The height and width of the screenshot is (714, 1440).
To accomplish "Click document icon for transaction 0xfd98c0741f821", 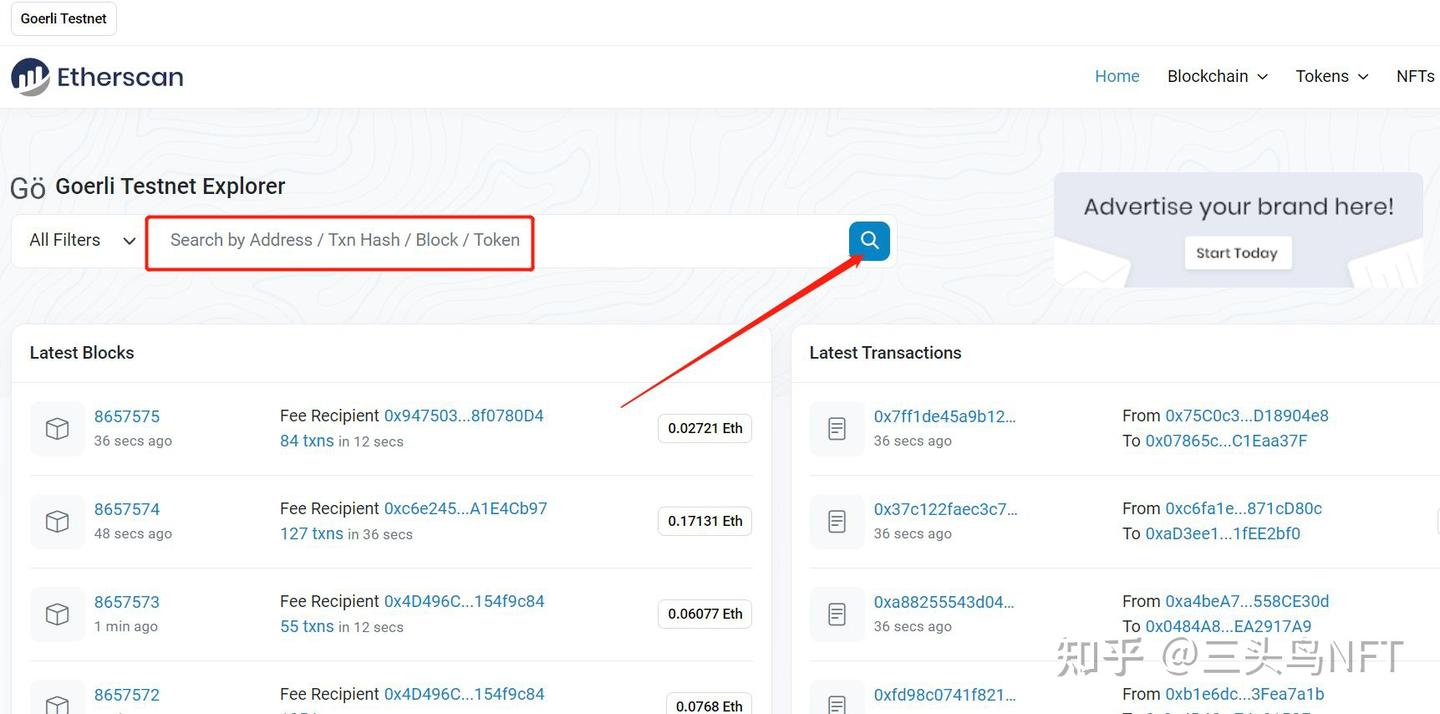I will [837, 698].
